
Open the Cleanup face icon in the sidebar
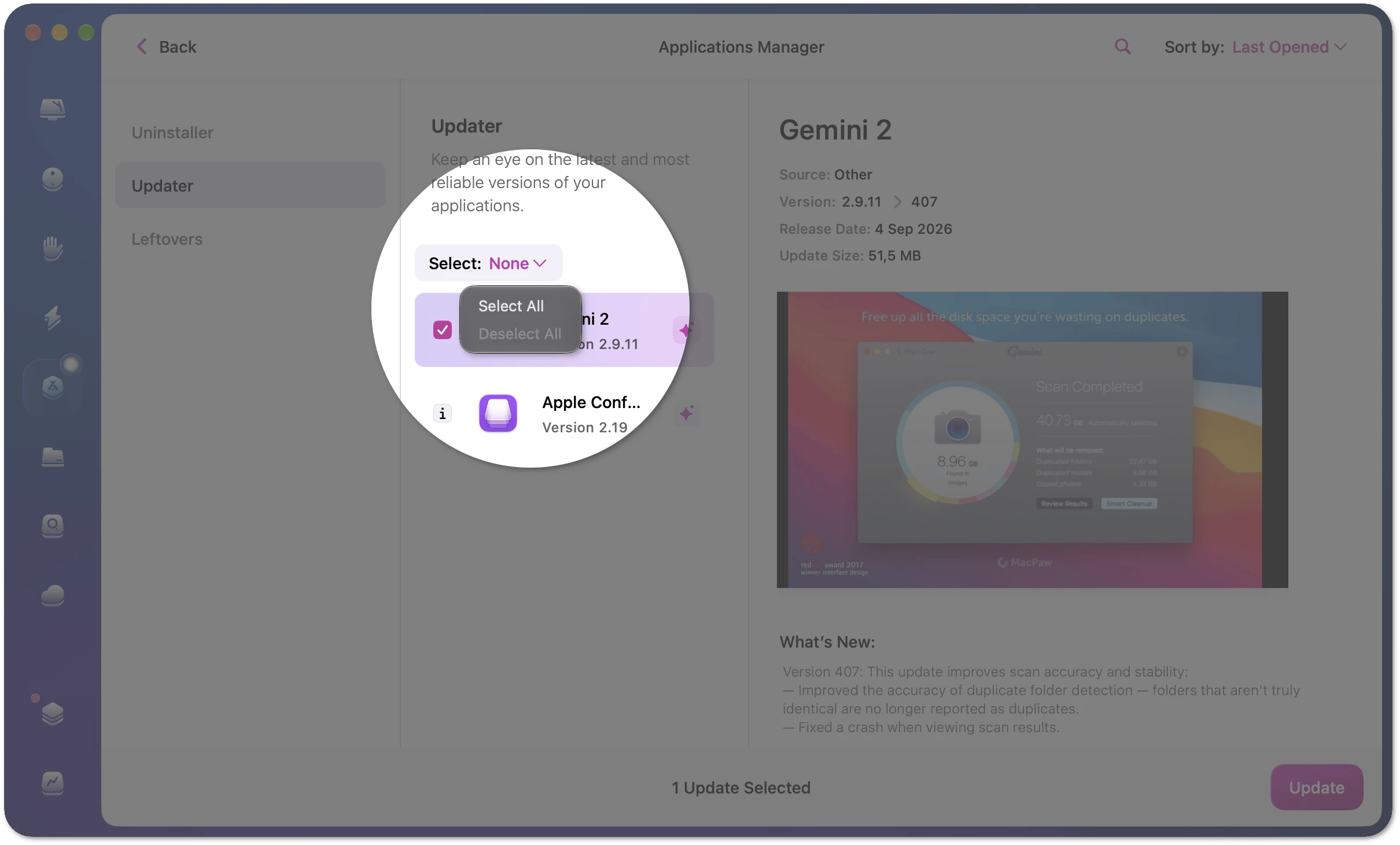point(53,179)
